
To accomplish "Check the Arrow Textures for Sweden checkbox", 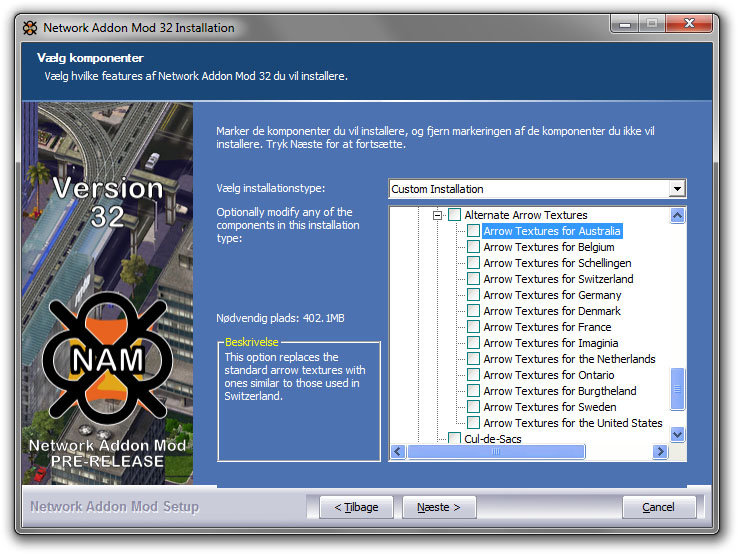I will [473, 407].
